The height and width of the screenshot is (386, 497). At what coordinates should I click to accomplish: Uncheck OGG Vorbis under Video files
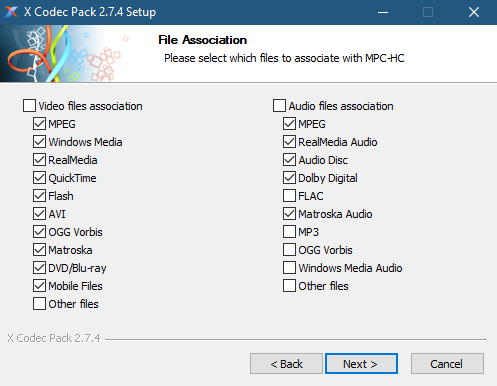(39, 232)
